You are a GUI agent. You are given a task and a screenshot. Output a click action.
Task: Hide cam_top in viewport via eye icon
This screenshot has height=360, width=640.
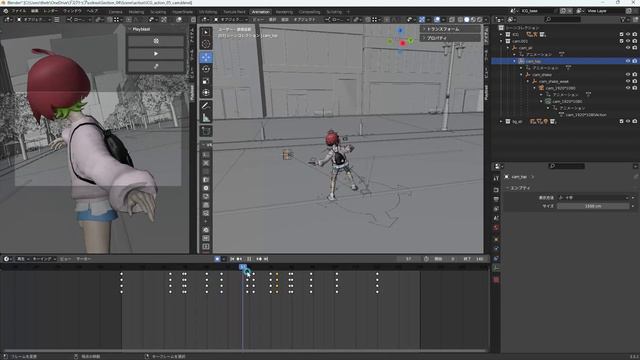pyautogui.click(x=628, y=61)
